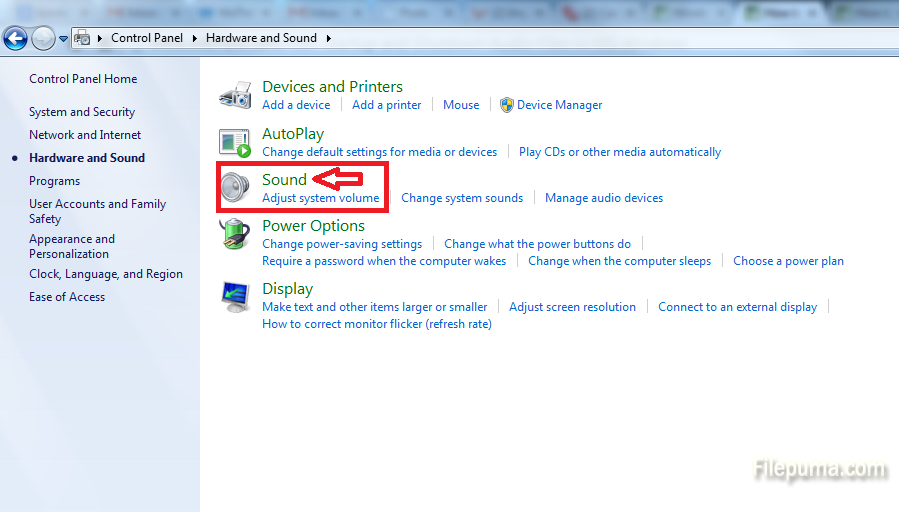Click the Back navigation arrow button
Screen dimensions: 899x512
(15, 38)
